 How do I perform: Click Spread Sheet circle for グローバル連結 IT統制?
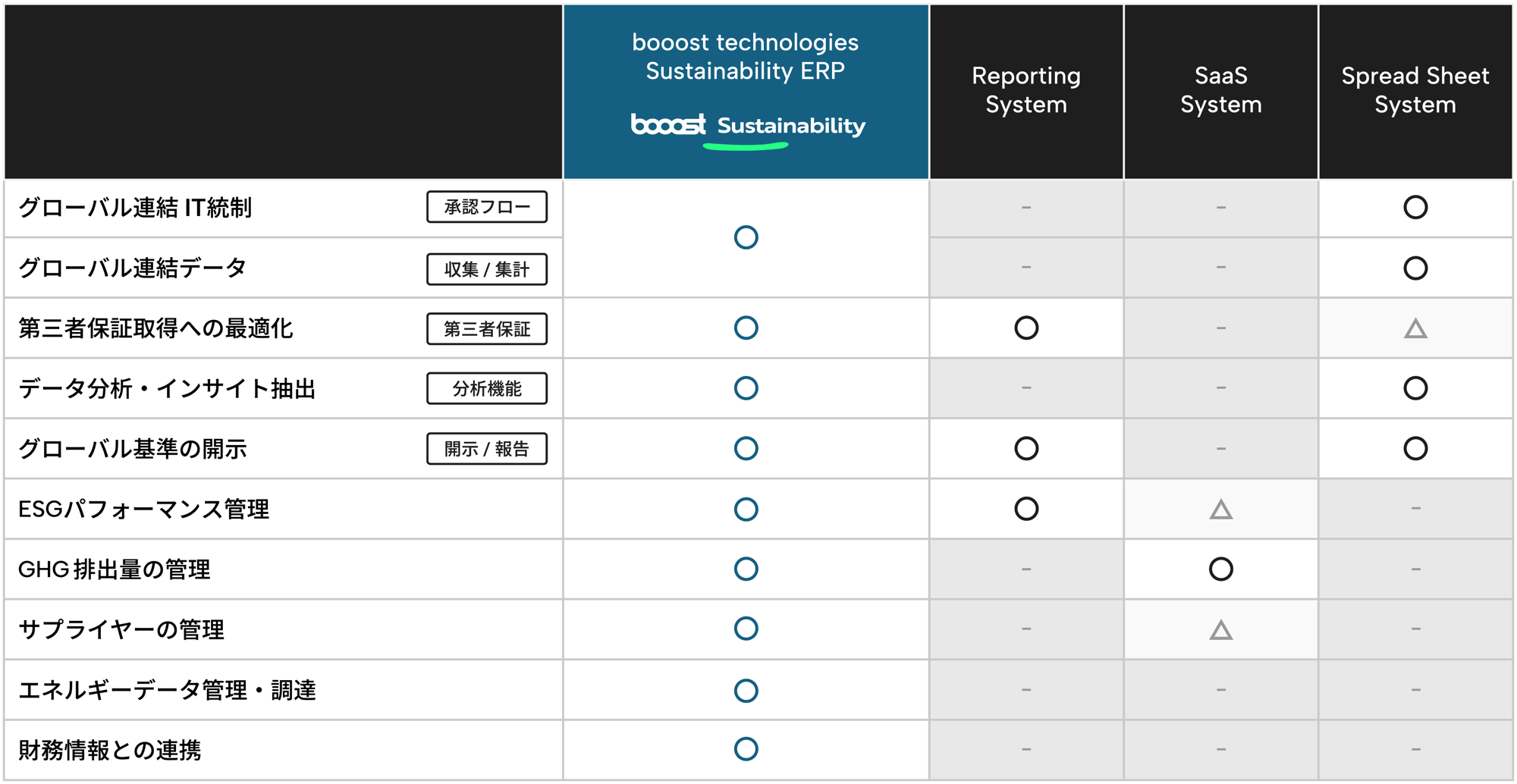tap(1415, 207)
